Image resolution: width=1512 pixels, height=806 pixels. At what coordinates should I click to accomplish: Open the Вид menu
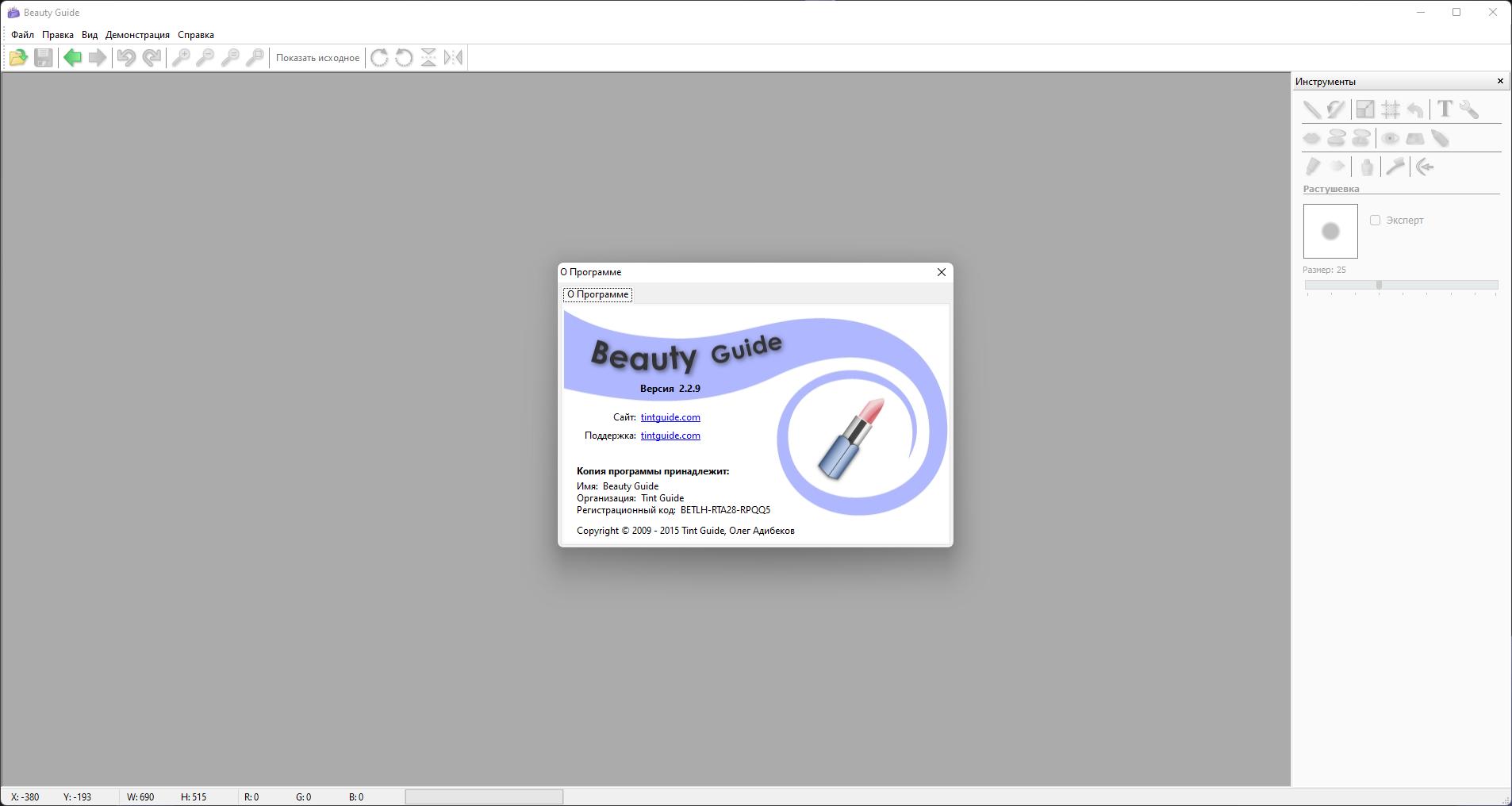click(x=90, y=35)
